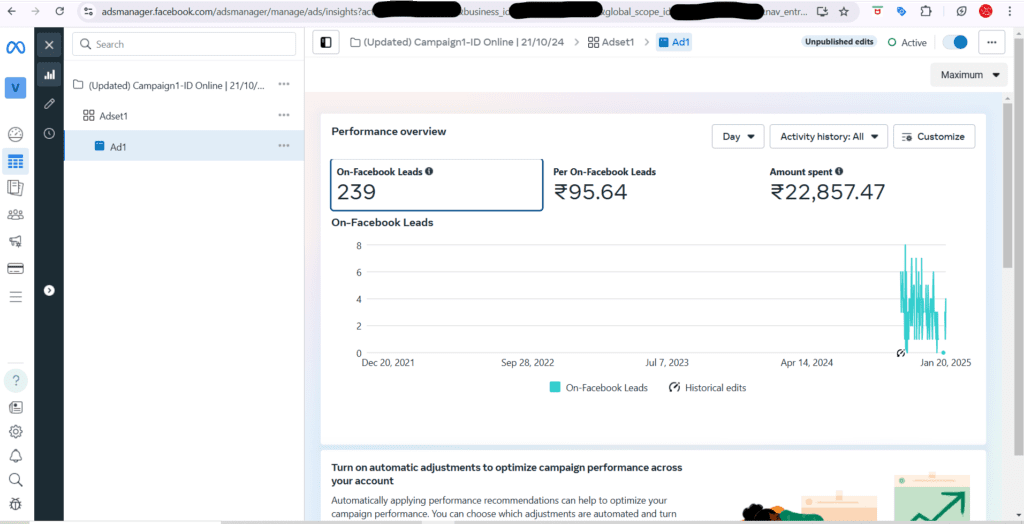Open the Campaigns table icon
The image size is (1024, 524).
coord(16,161)
